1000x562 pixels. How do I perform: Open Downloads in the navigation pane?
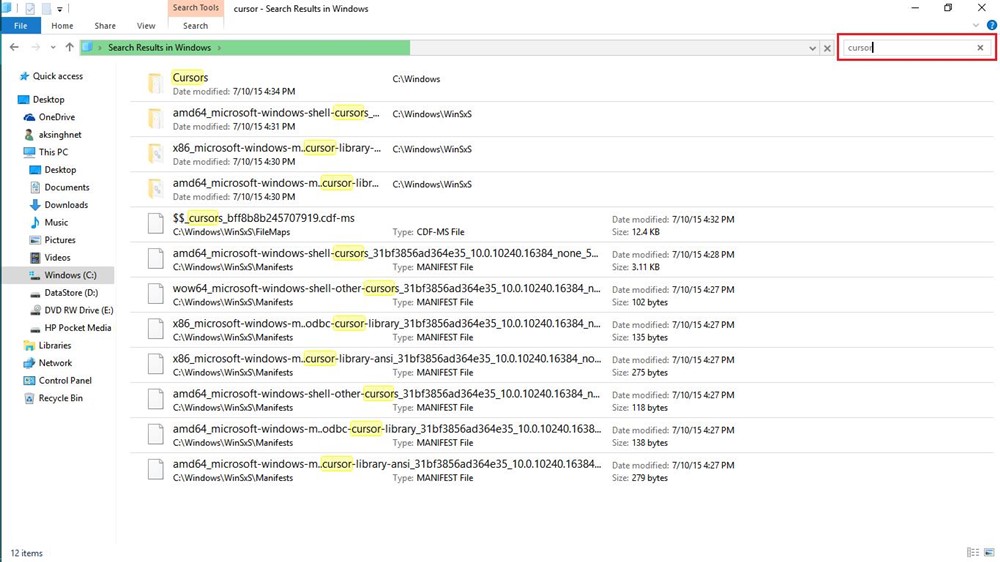(x=66, y=205)
